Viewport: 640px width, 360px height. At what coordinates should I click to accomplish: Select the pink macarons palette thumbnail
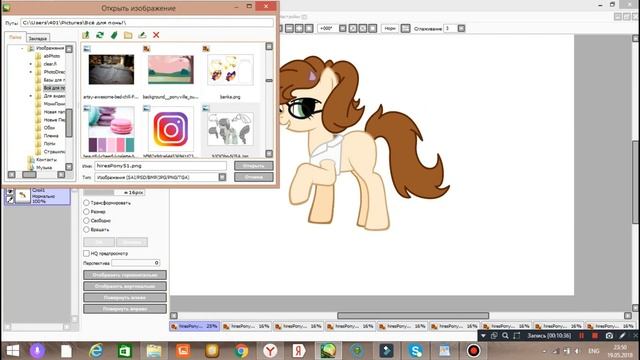111,129
